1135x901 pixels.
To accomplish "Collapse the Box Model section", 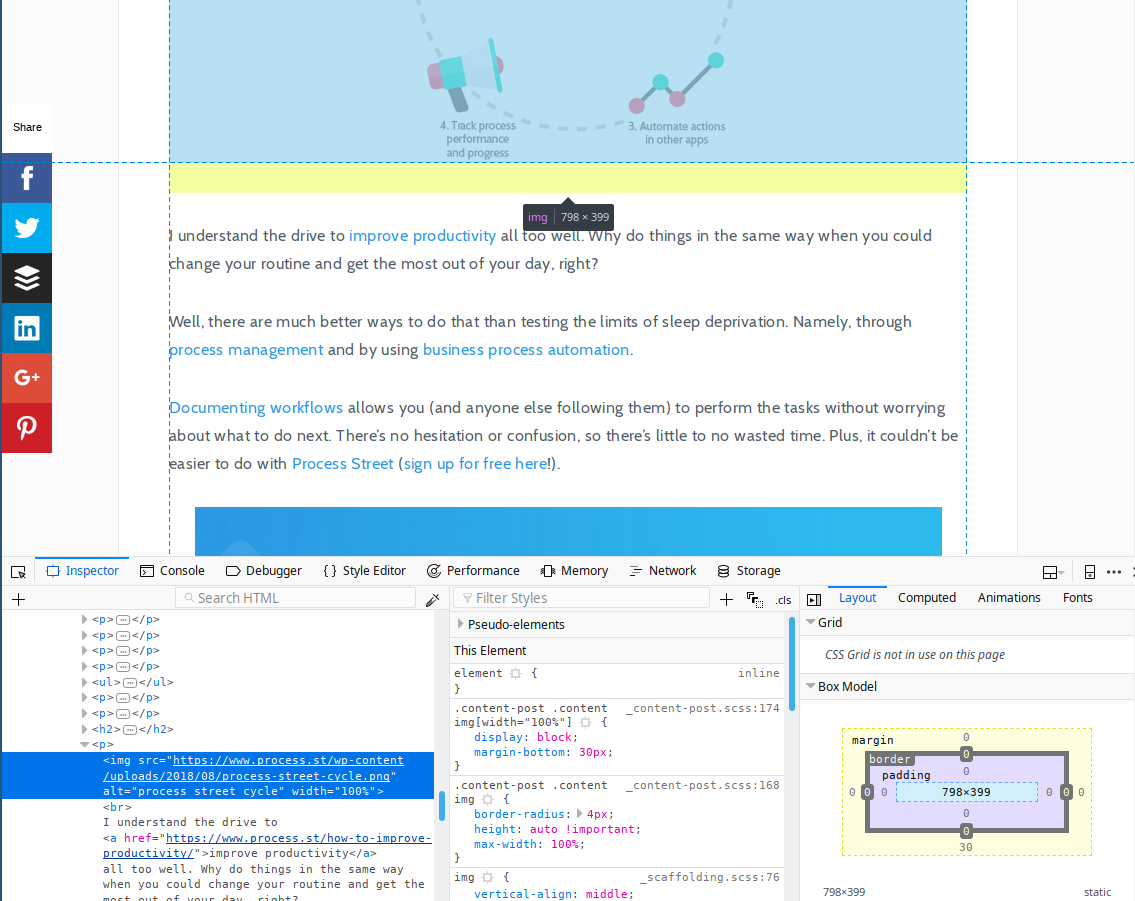I will coord(811,686).
